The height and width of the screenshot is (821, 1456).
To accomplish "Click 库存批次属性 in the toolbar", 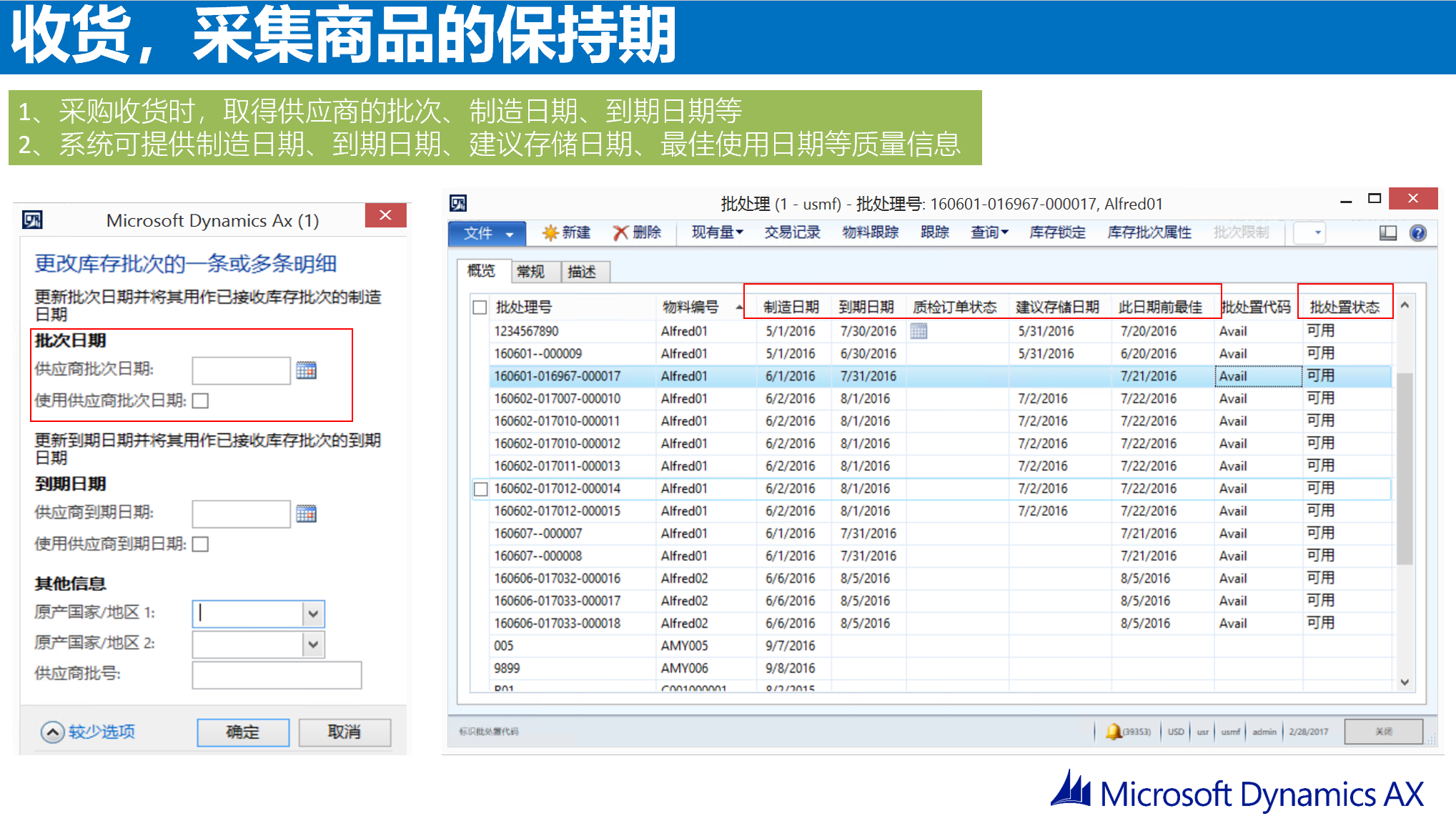I will coord(1149,232).
